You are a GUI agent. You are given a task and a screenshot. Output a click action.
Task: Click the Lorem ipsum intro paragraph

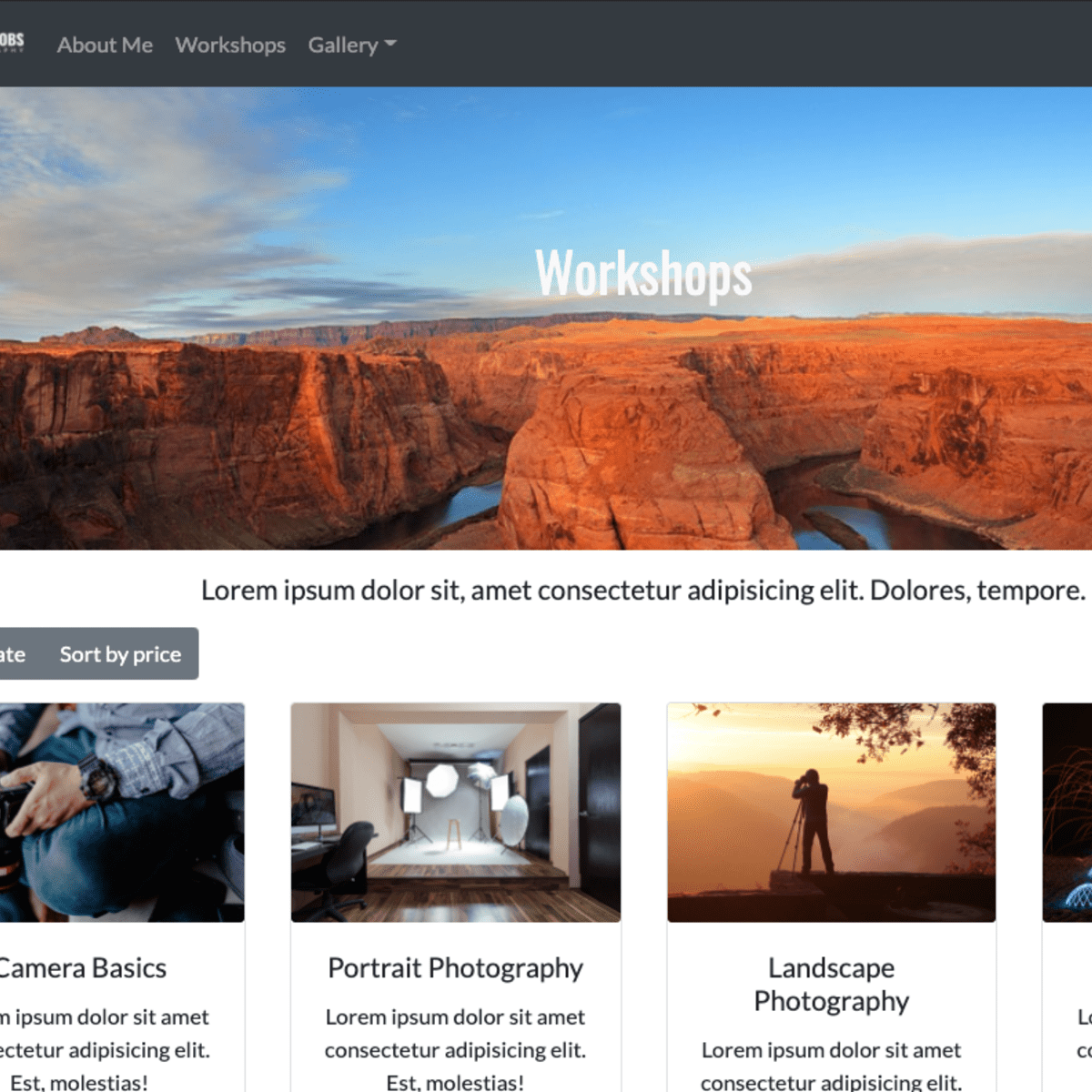643,591
